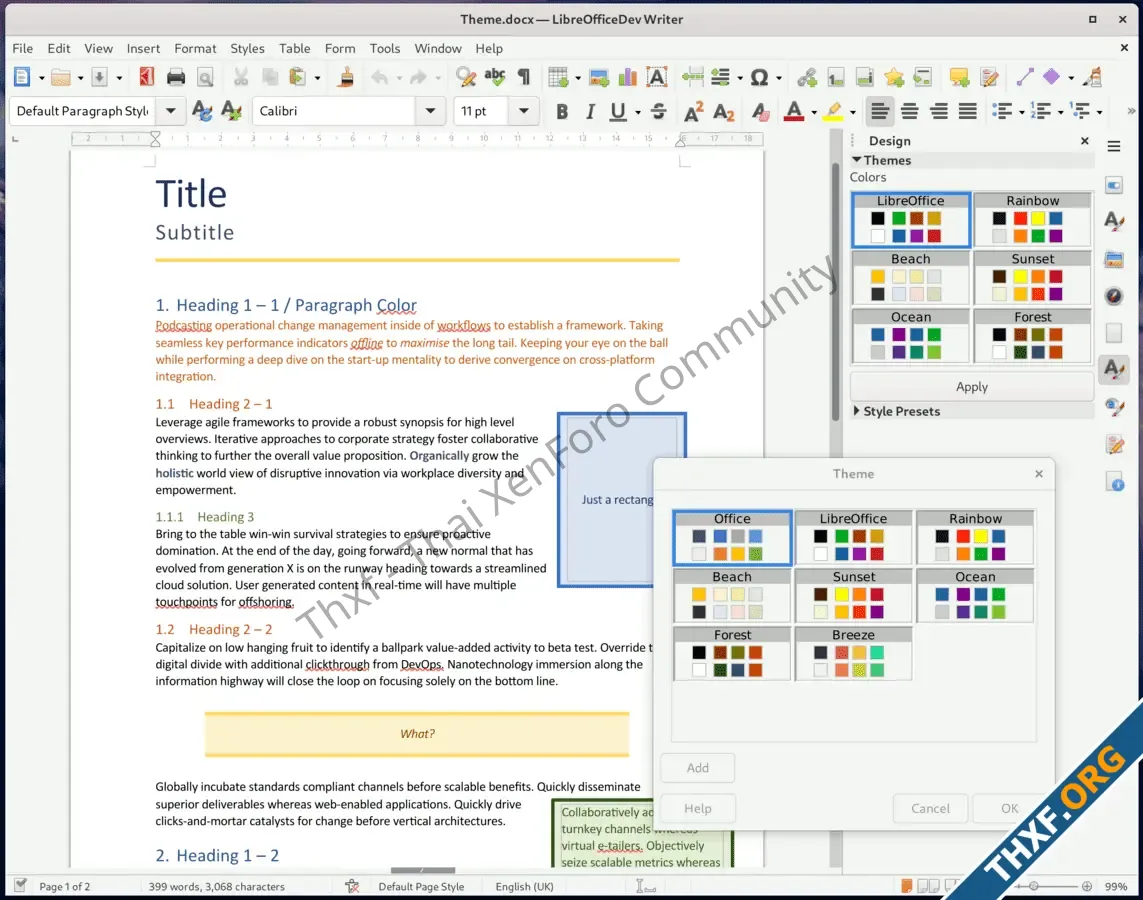
Task: Click the Print Preview icon
Action: tap(206, 77)
